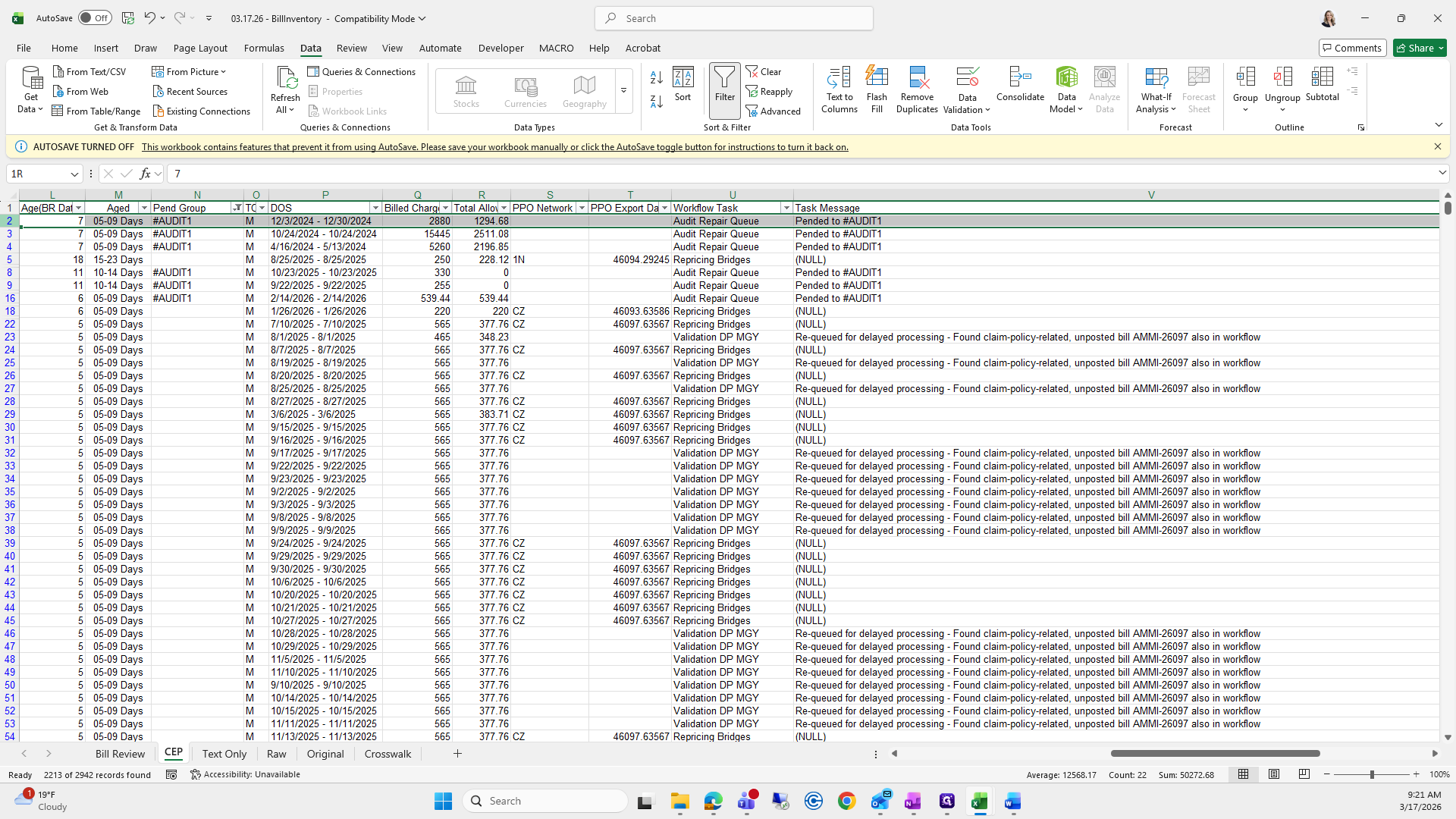Click Sort A to Z icon
This screenshot has height=819, width=1456.
657,77
